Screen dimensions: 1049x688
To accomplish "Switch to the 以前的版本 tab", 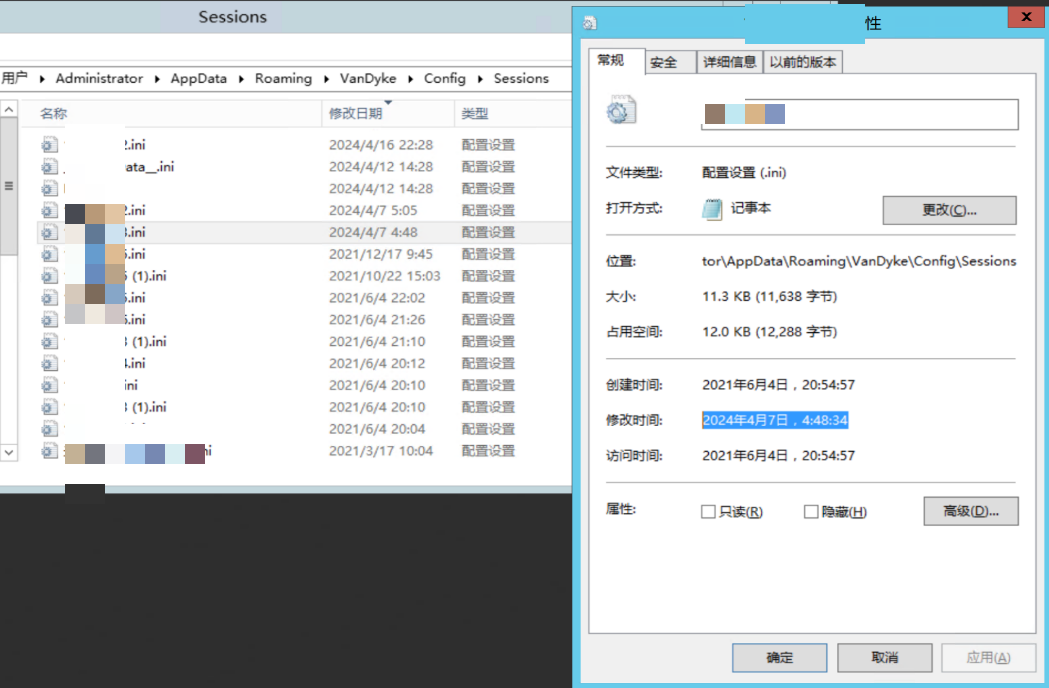I will point(803,61).
